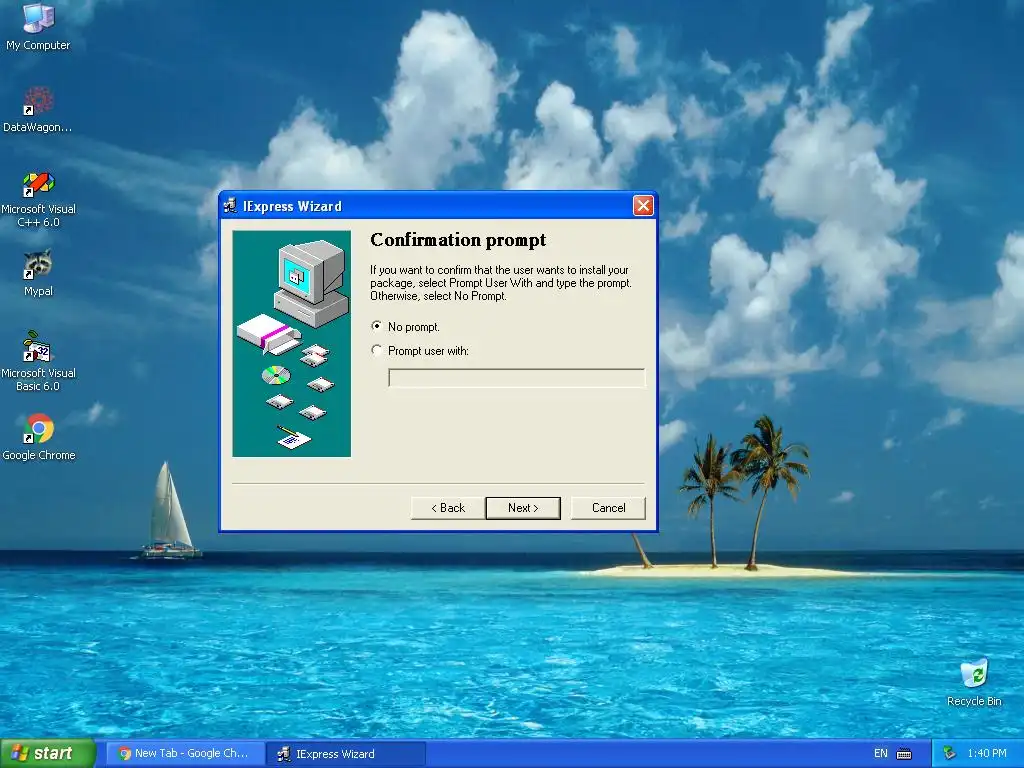Select the Mypal browser shortcut
This screenshot has height=768, width=1024.
[x=38, y=273]
